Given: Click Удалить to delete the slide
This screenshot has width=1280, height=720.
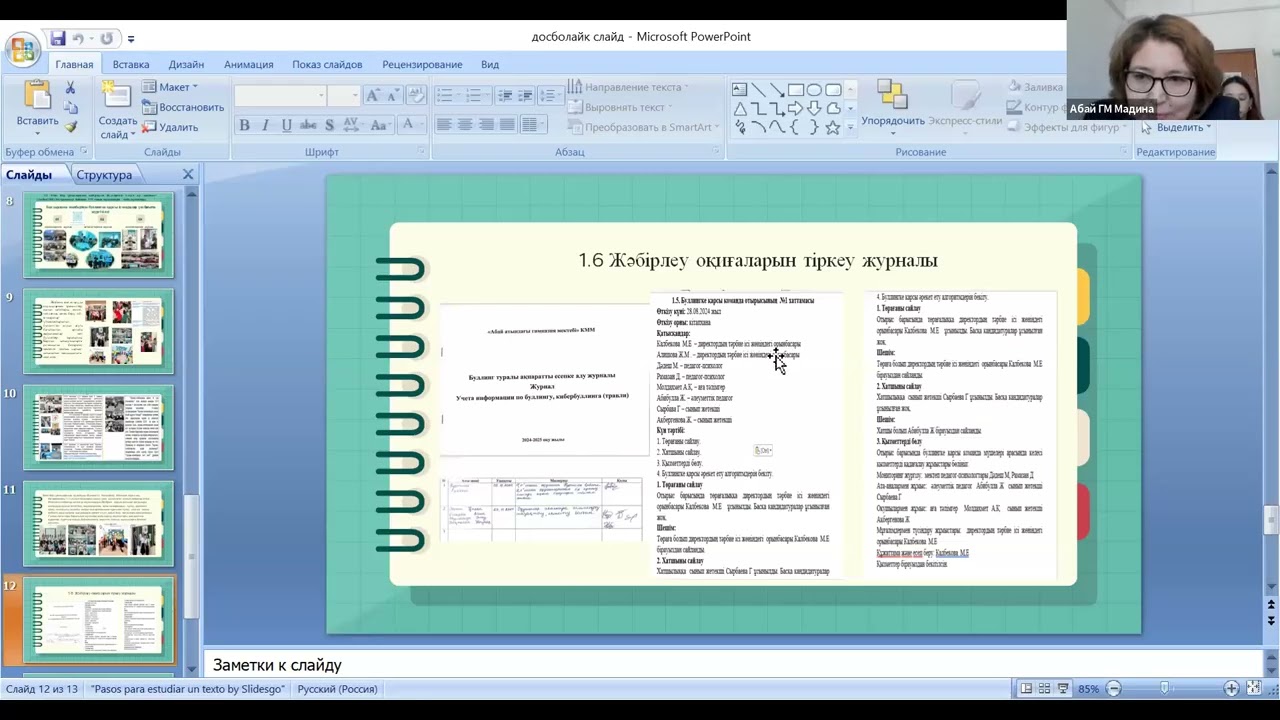Looking at the screenshot, I should (x=170, y=127).
